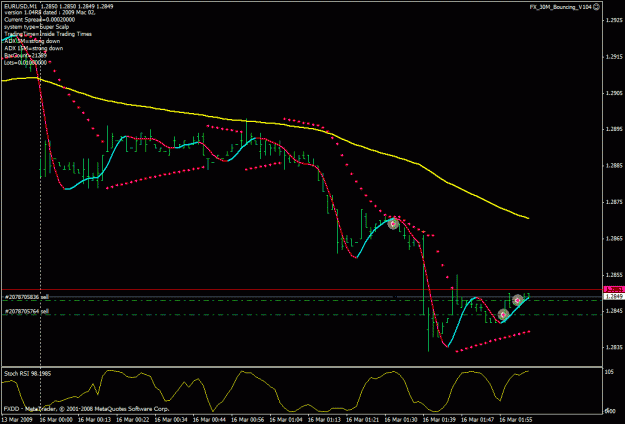
Task: Click the current bid price label 1.2849
Action: tap(613, 297)
